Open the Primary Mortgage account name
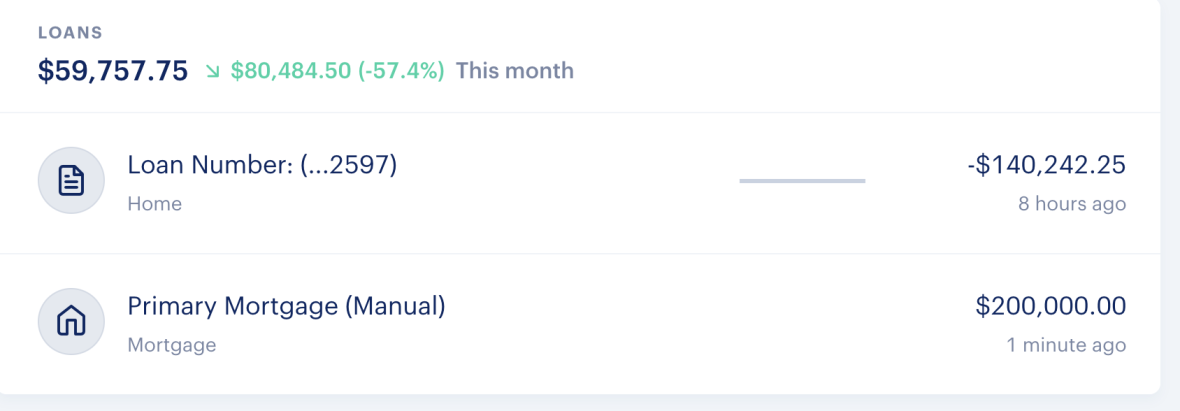This screenshot has width=1180, height=411. (x=232, y=306)
